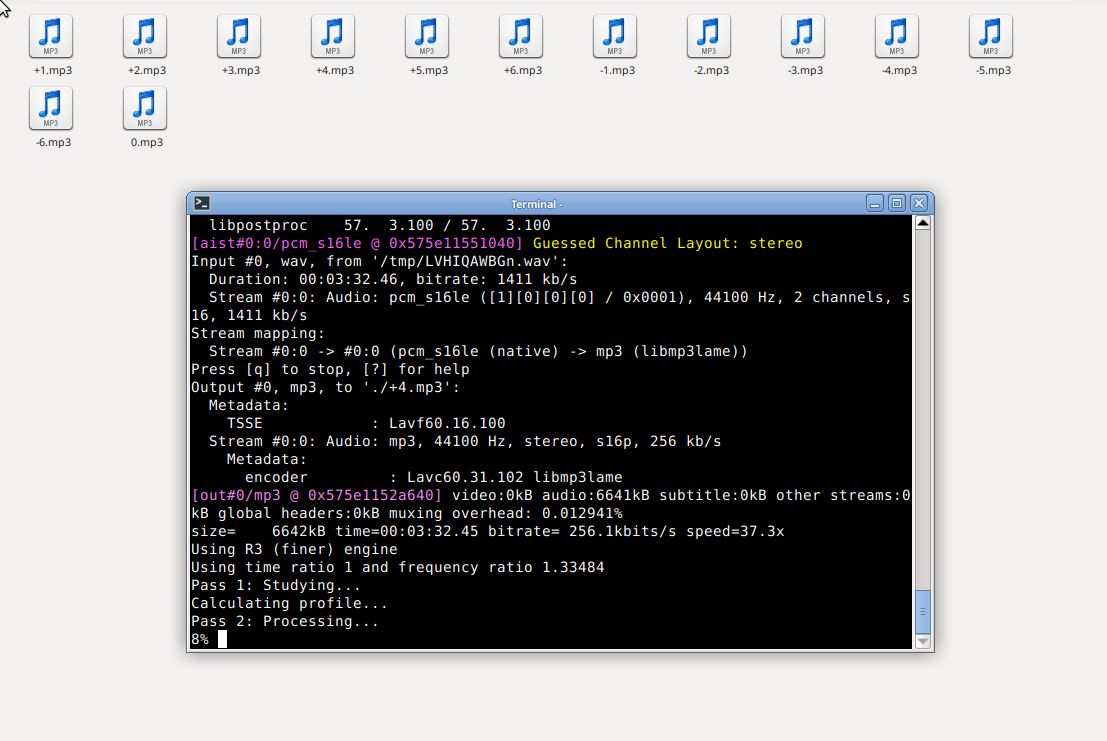Click the terminal scrollbar up arrow
Image resolution: width=1107 pixels, height=741 pixels.
point(923,223)
